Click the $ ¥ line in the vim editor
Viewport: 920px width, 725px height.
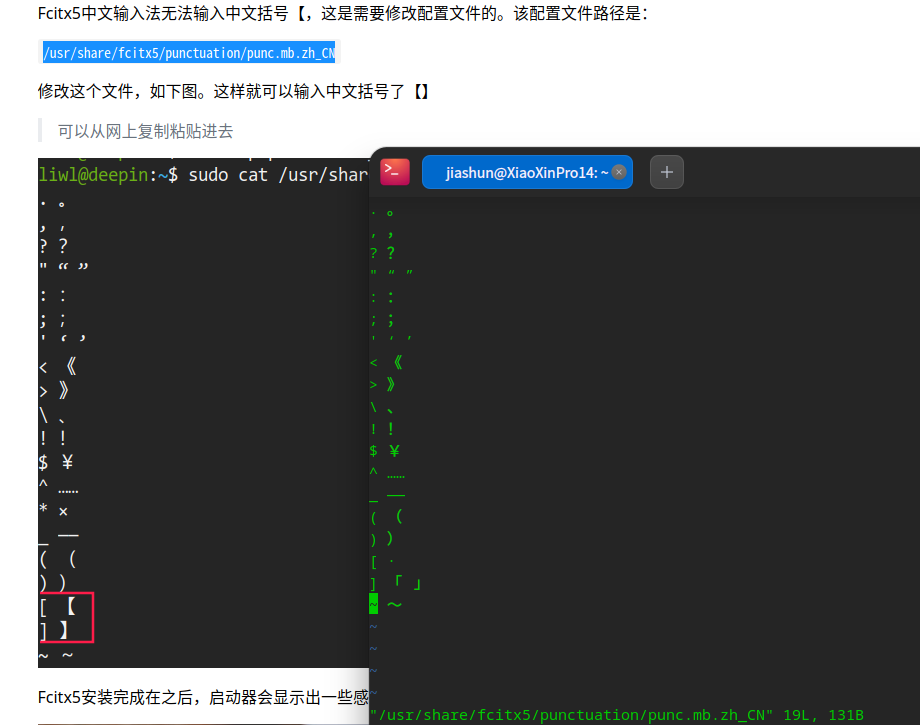point(385,450)
